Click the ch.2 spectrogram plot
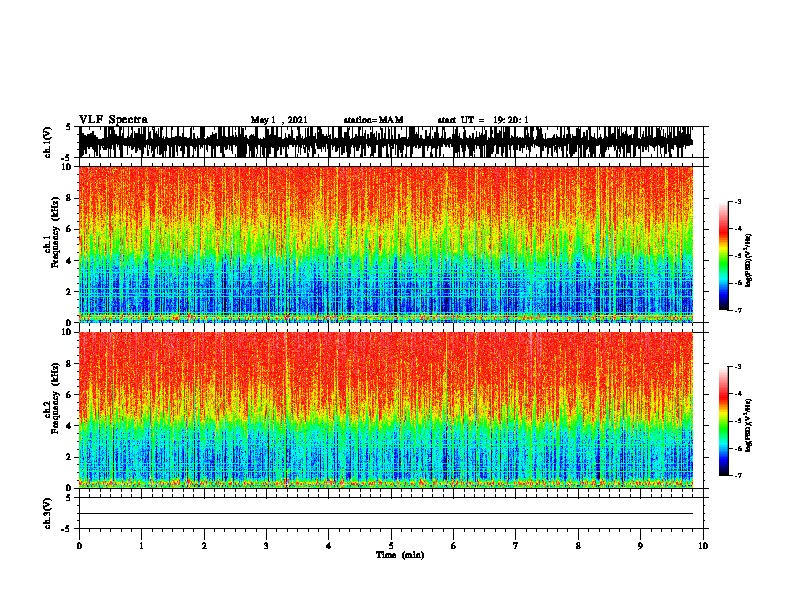 385,410
